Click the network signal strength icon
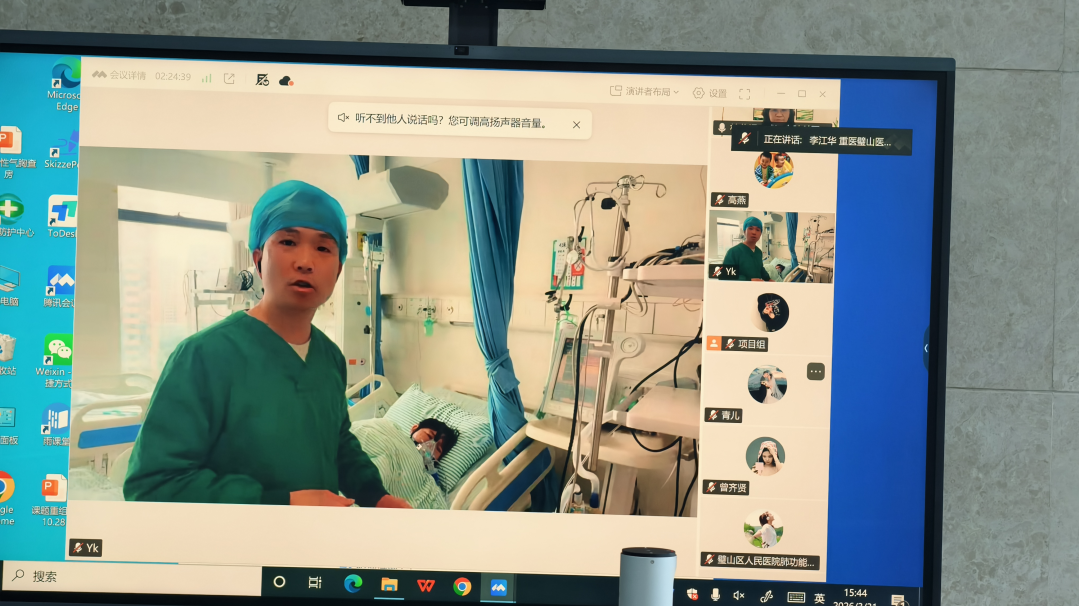This screenshot has width=1079, height=606. coord(207,78)
